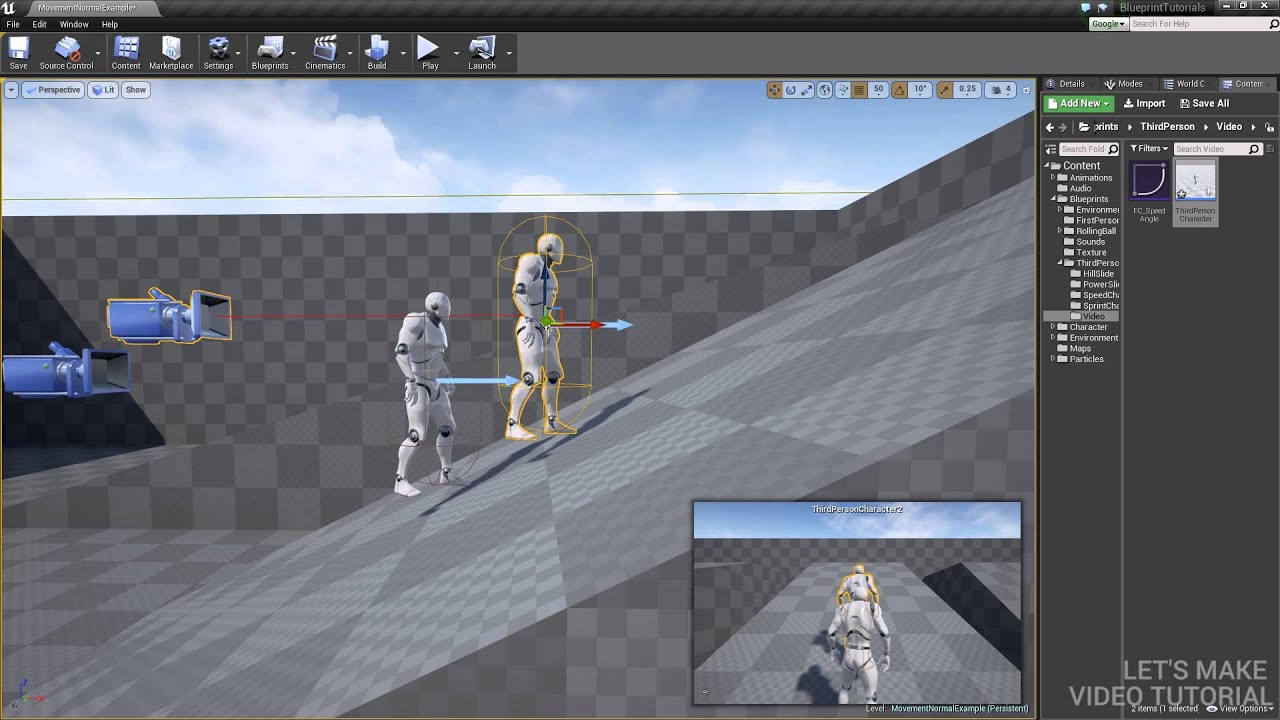The height and width of the screenshot is (720, 1280).
Task: Collapse the Blueprints folder
Action: click(1053, 199)
